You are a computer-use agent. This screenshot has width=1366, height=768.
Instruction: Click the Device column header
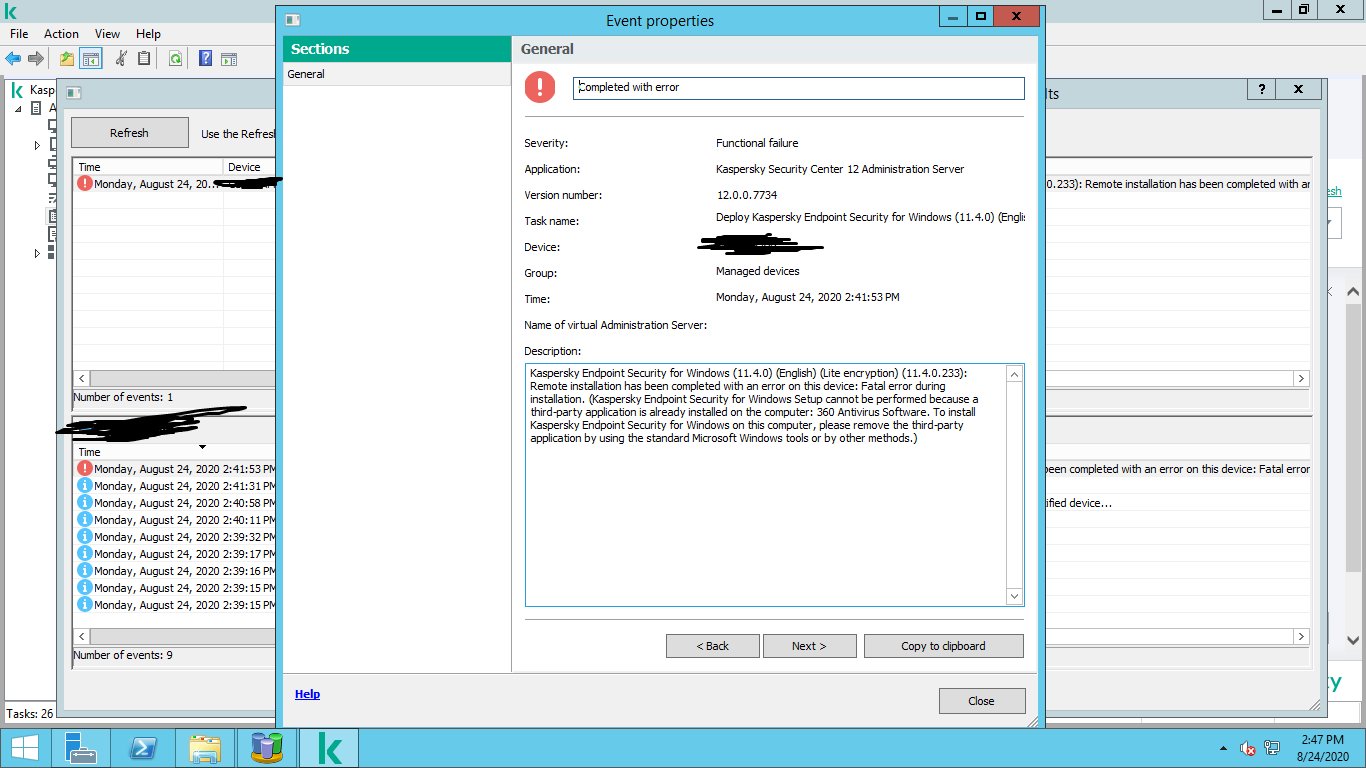(250, 167)
